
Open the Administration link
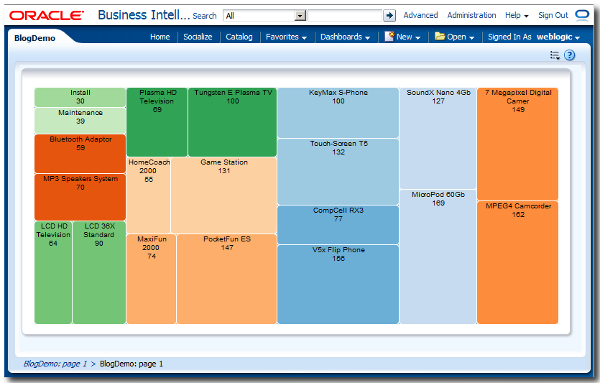pos(471,15)
